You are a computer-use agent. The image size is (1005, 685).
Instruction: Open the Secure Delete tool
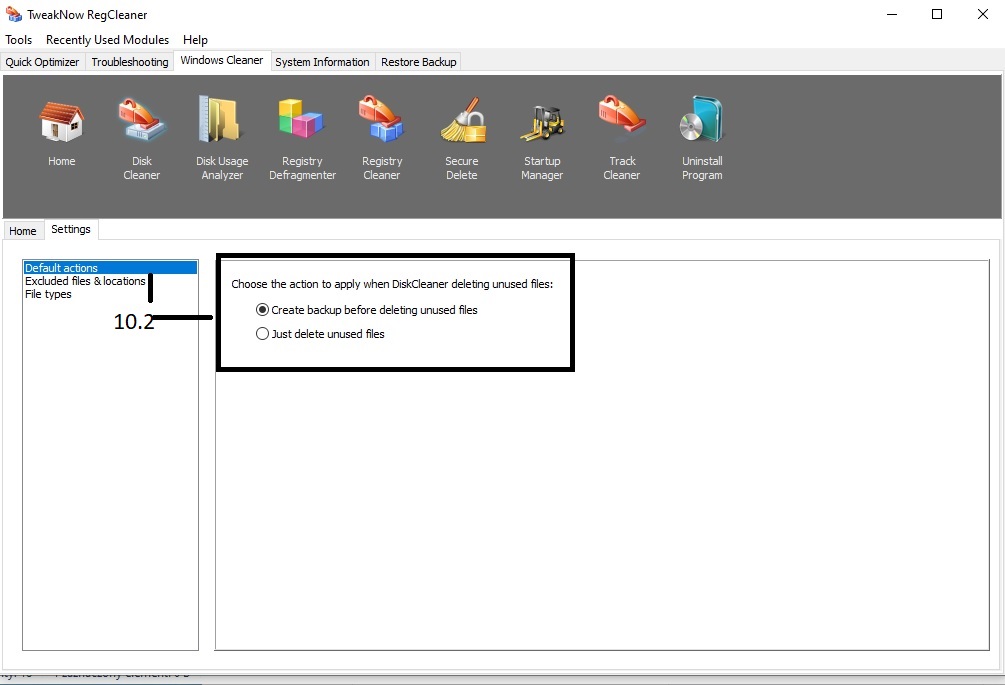tap(462, 138)
